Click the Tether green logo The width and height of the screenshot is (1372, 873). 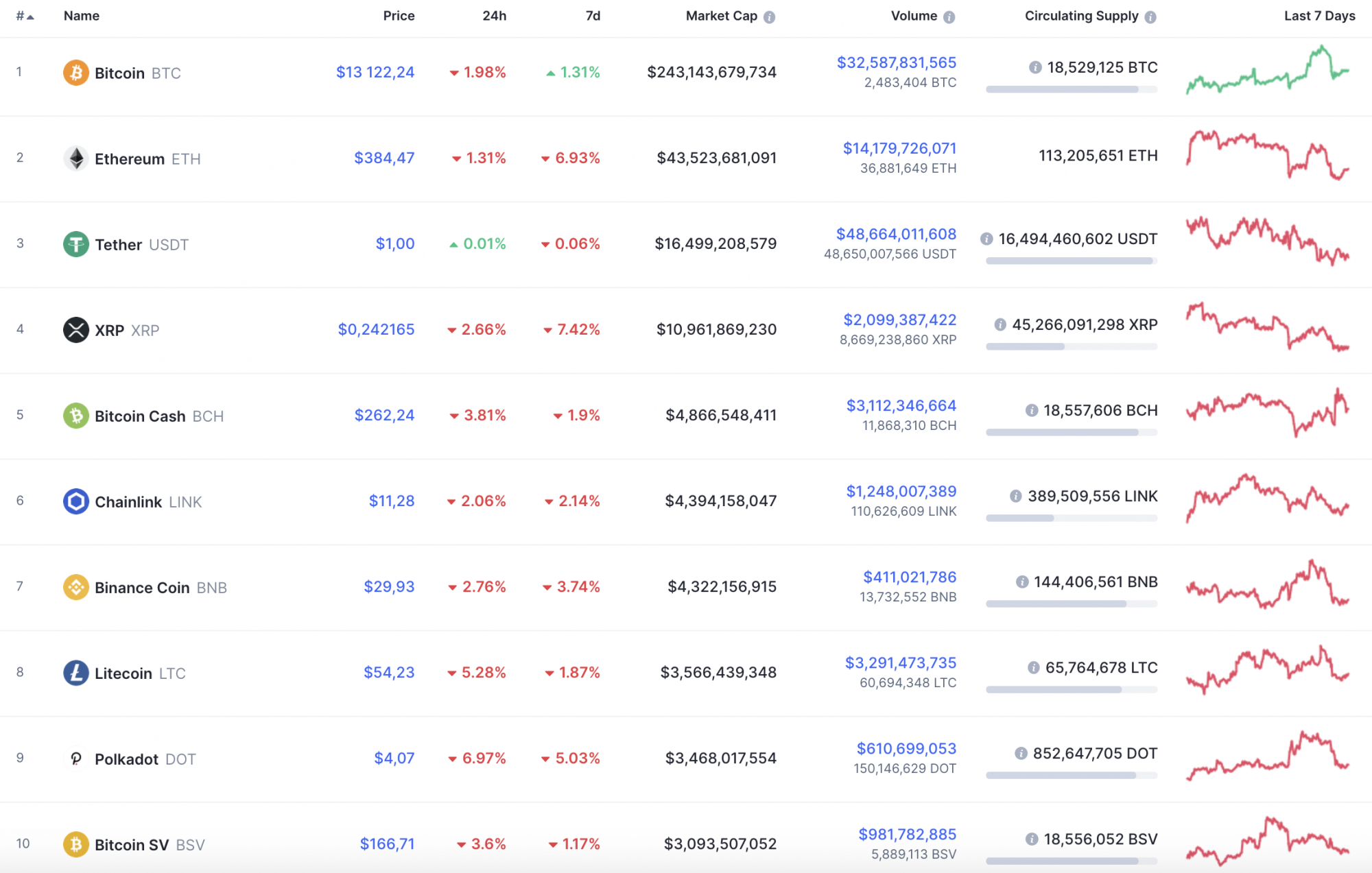click(x=76, y=244)
